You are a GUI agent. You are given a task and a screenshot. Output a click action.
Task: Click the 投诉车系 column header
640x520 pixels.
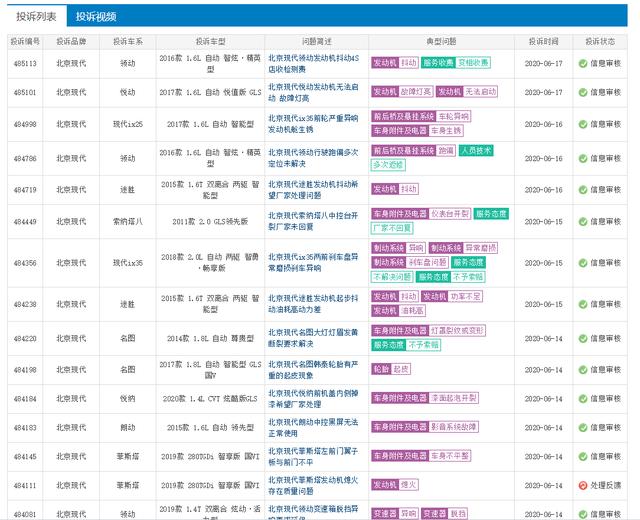pos(128,42)
